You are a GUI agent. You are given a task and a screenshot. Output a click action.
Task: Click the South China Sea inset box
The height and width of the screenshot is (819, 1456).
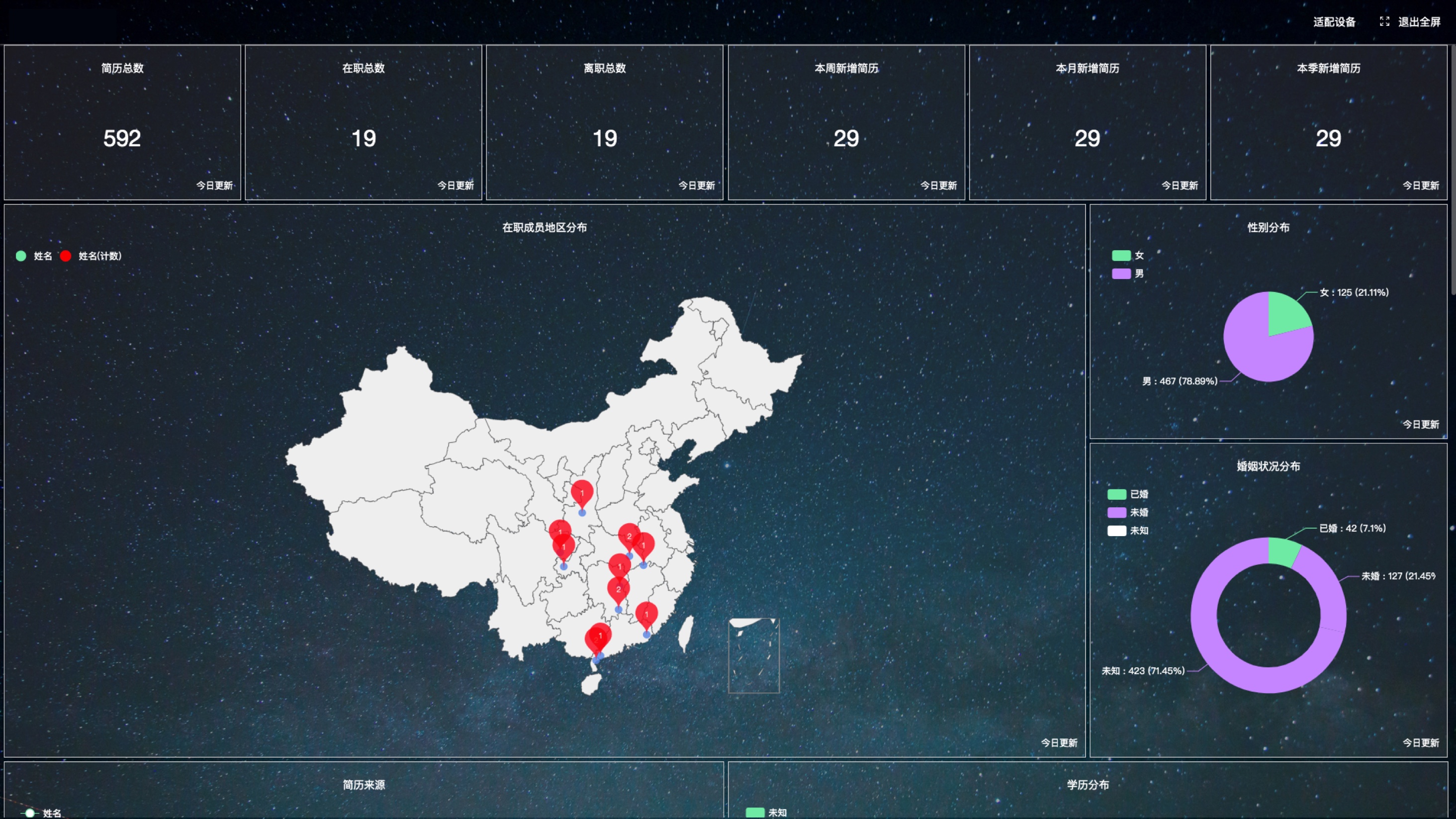point(753,656)
